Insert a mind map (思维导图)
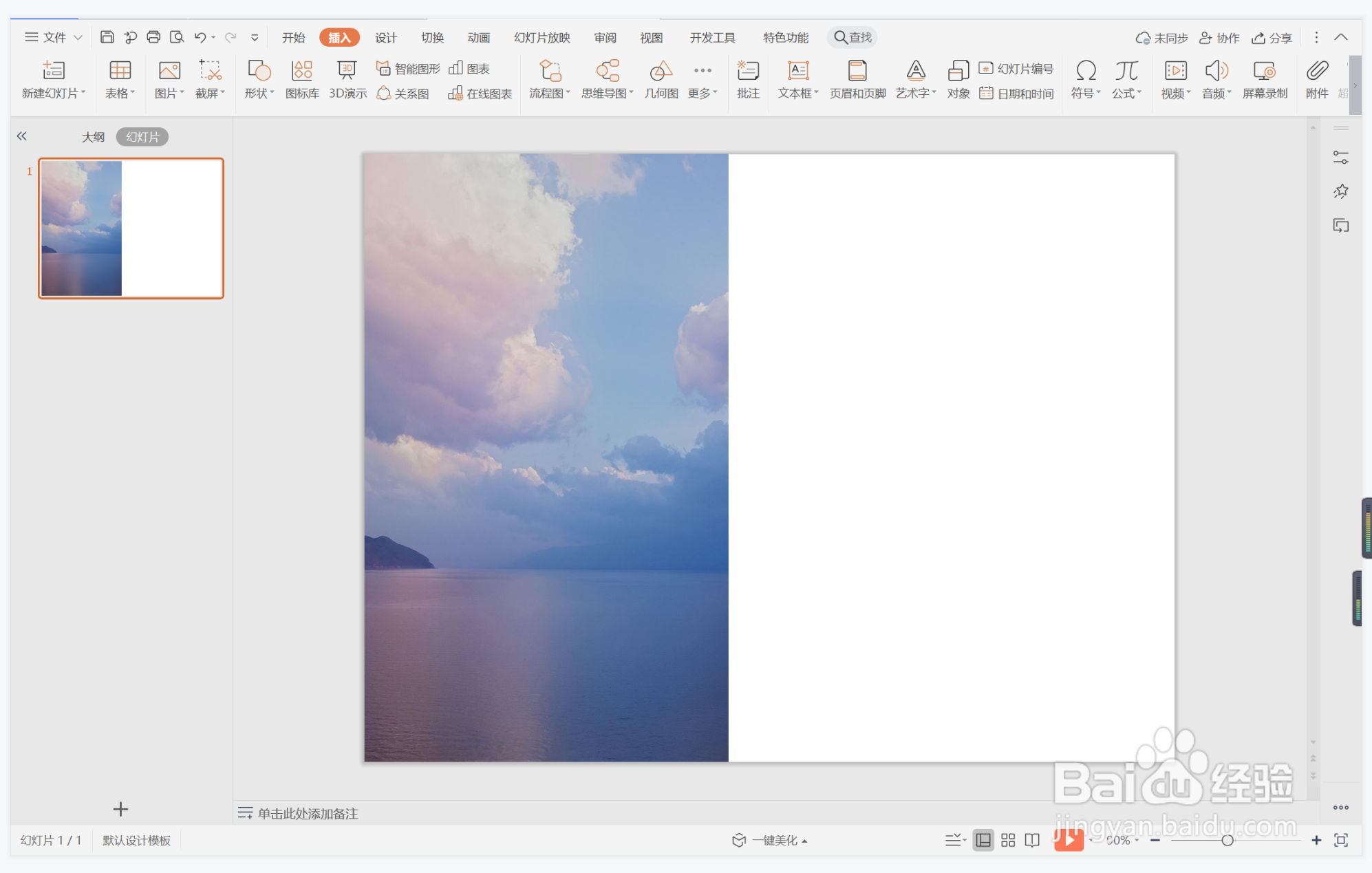 [x=606, y=71]
